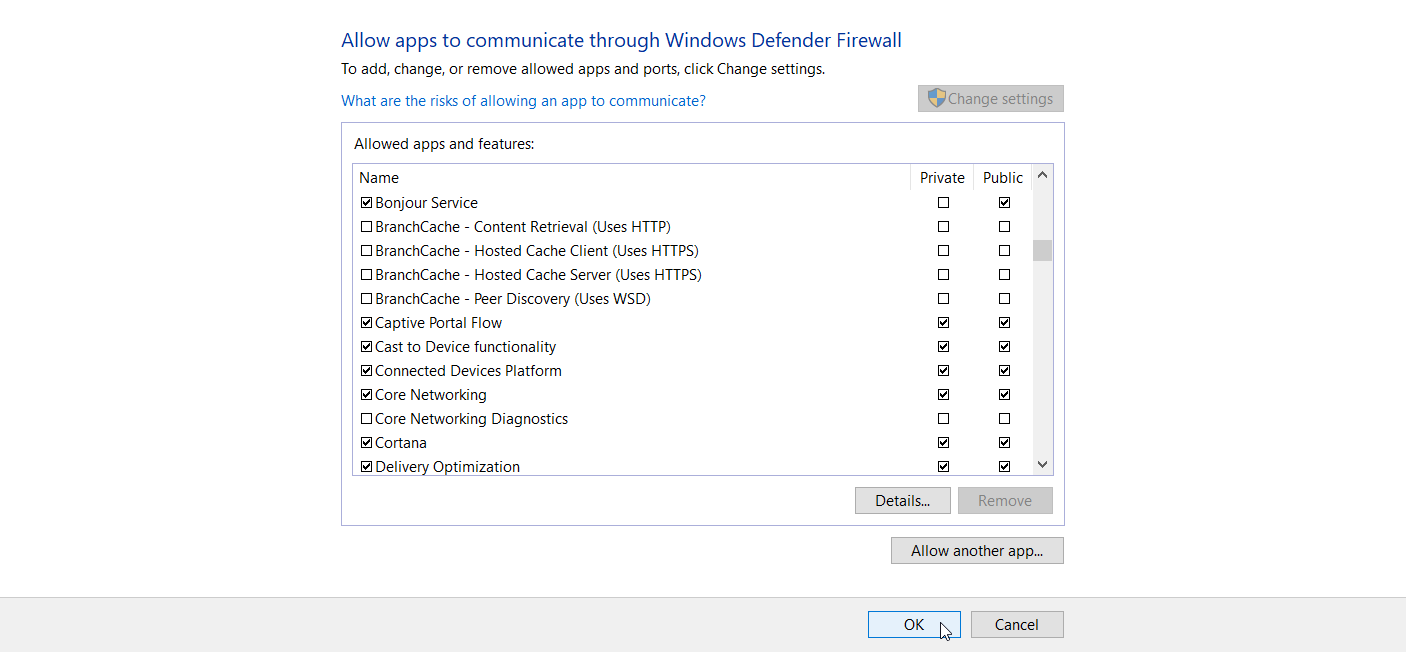Click the Change settings shield button
The width and height of the screenshot is (1406, 652).
coord(991,99)
